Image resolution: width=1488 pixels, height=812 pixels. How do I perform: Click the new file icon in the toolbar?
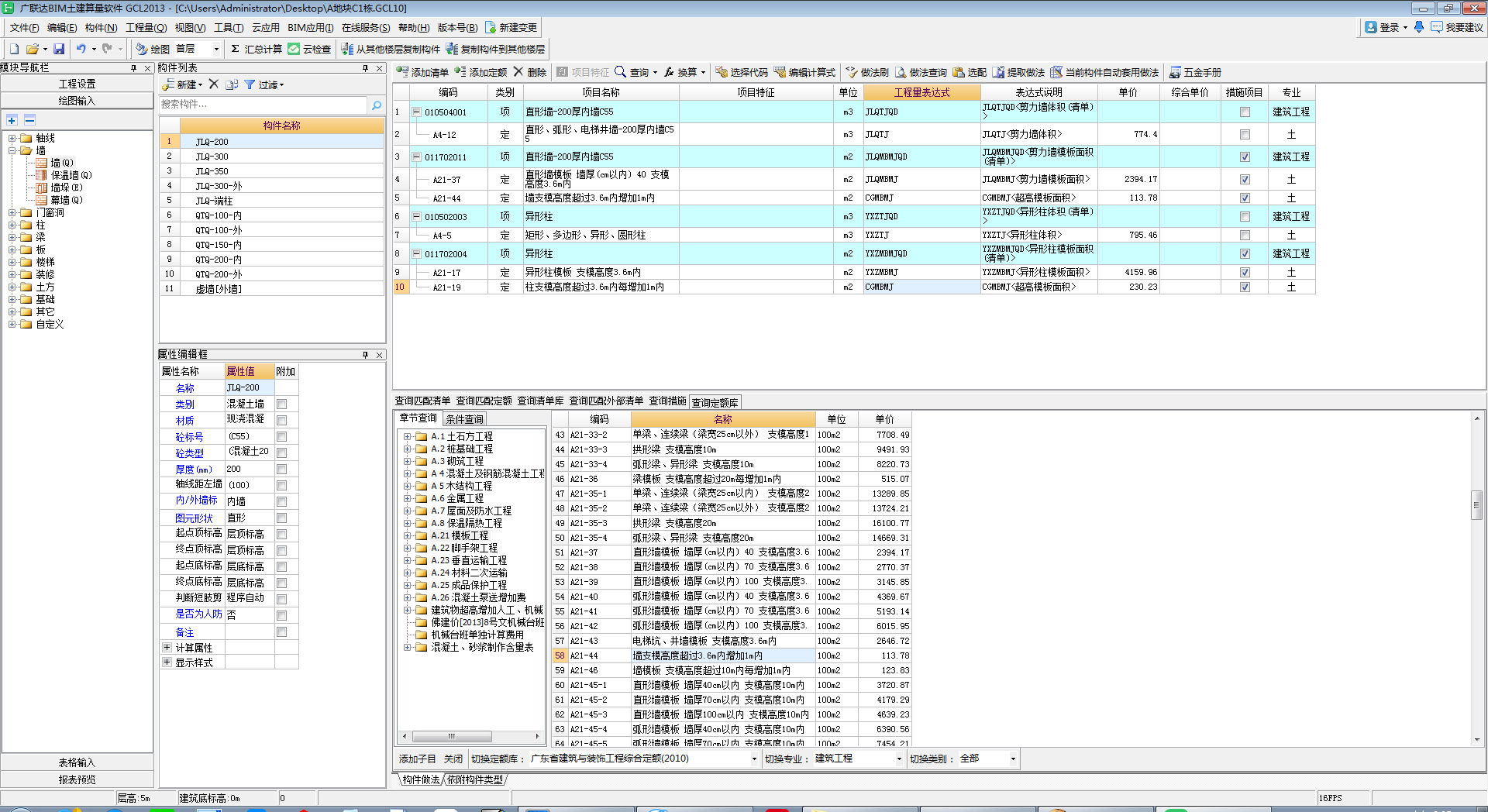pos(14,49)
